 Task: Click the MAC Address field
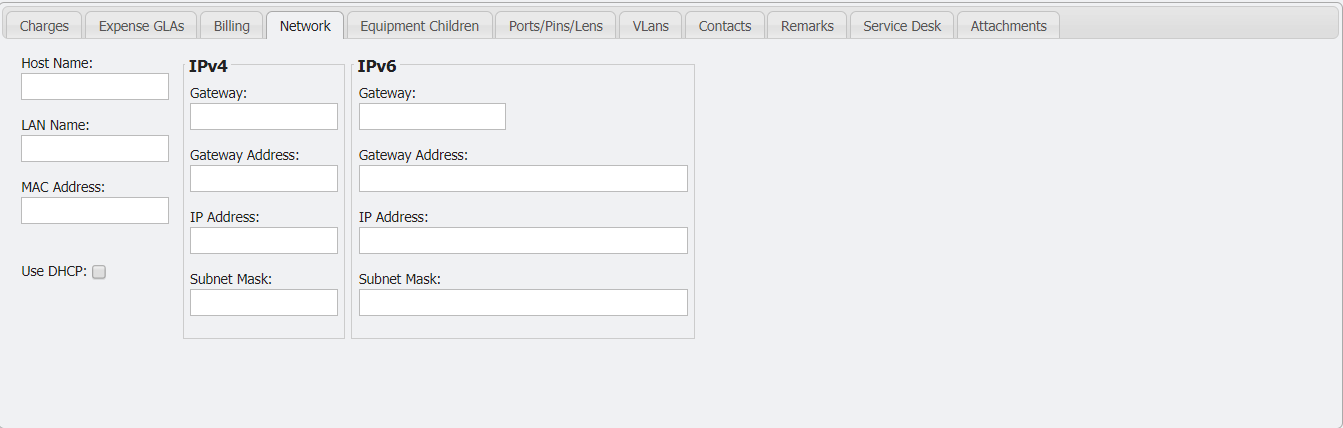pos(95,211)
